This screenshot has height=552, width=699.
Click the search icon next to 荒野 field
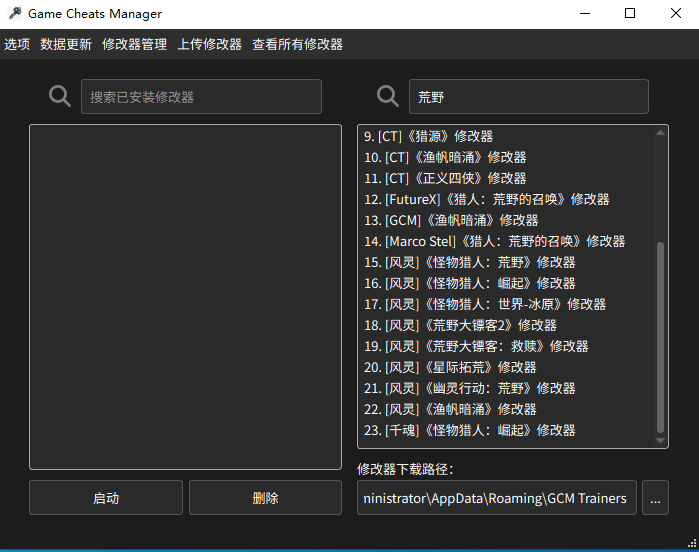click(x=388, y=97)
